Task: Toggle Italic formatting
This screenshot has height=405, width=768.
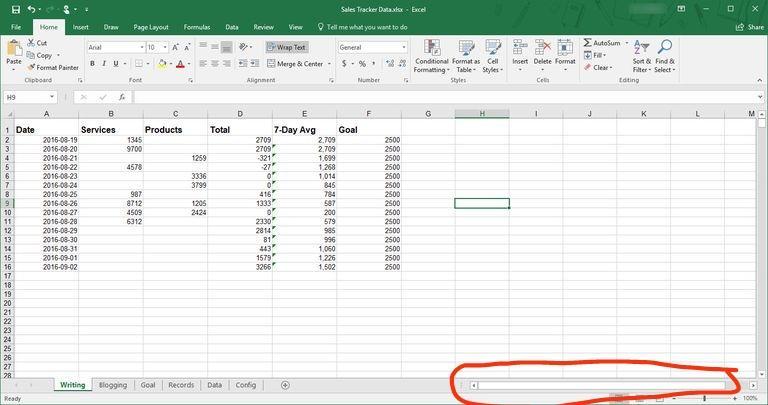Action: [x=104, y=64]
